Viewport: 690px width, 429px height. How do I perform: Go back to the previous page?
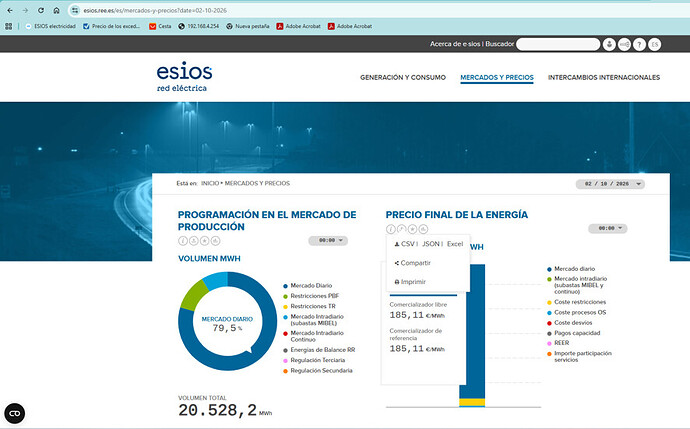point(10,10)
